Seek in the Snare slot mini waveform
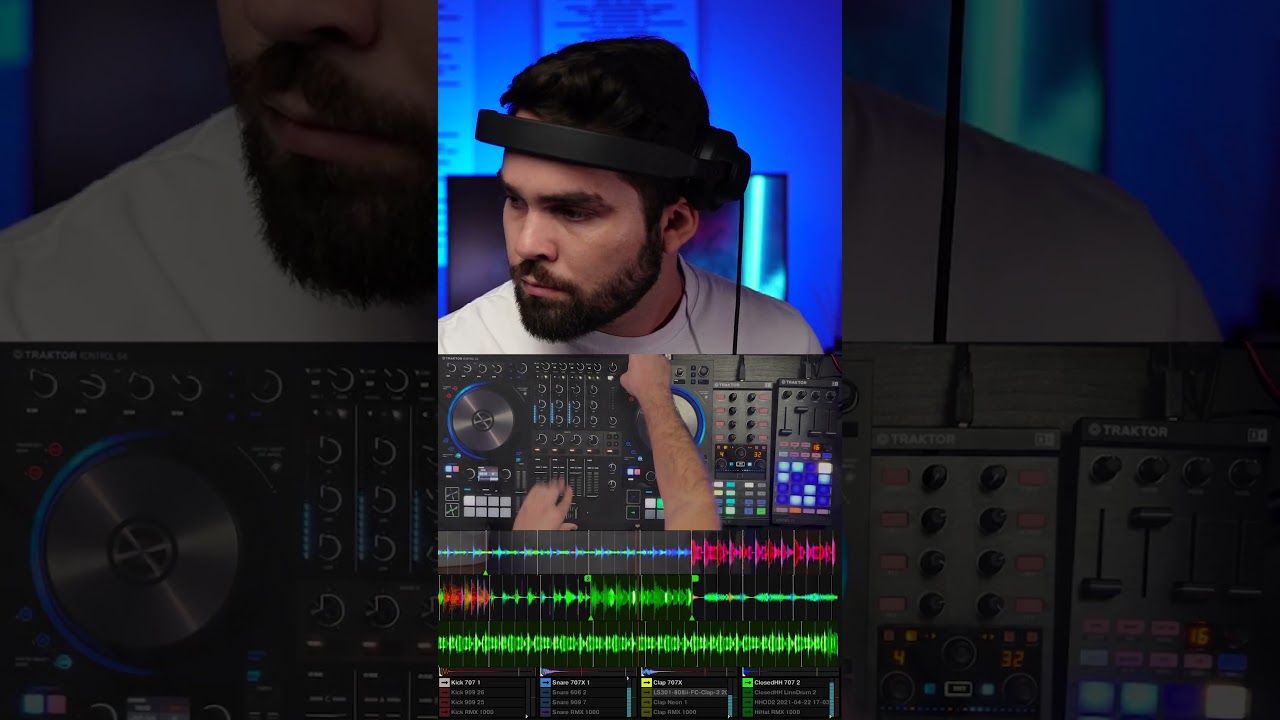 (x=589, y=672)
